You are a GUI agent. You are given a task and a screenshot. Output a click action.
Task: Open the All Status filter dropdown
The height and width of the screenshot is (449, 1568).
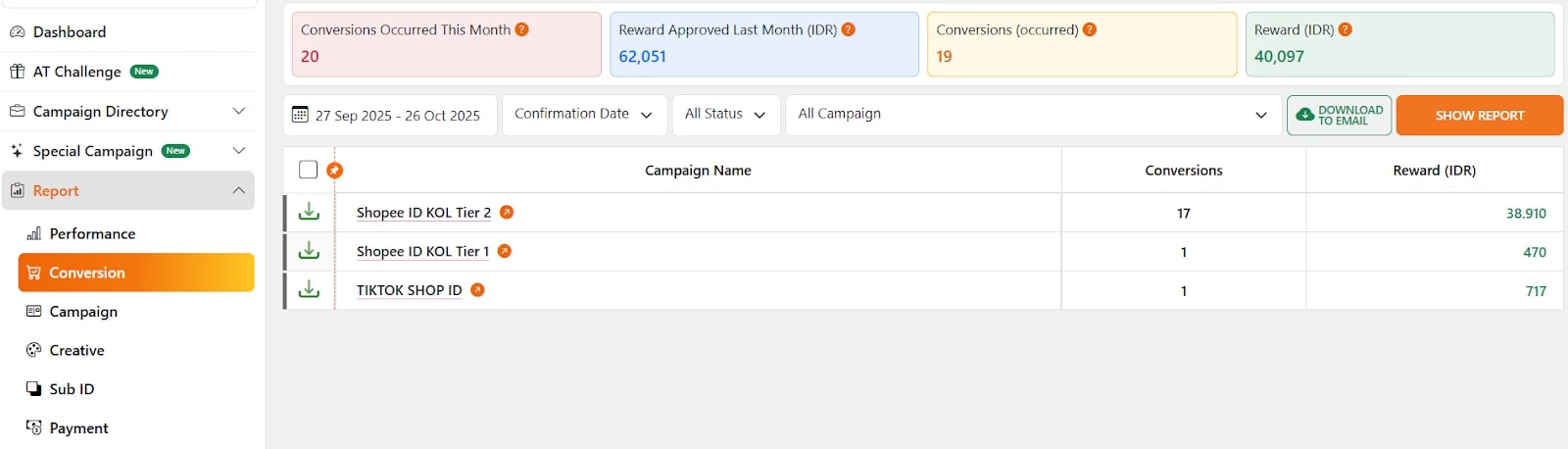(725, 115)
